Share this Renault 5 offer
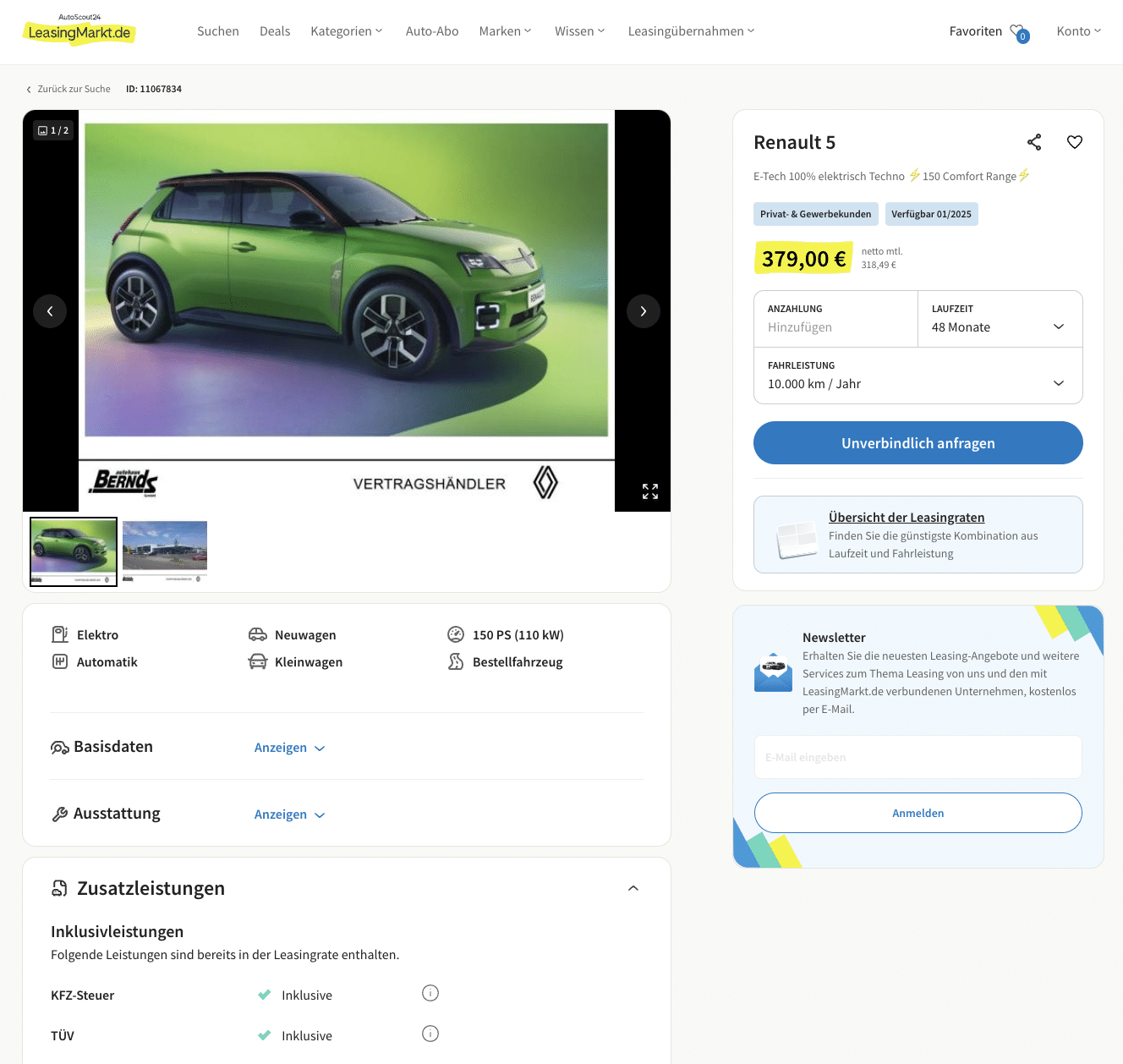Screen dimensions: 1123x1064 coord(1034,142)
